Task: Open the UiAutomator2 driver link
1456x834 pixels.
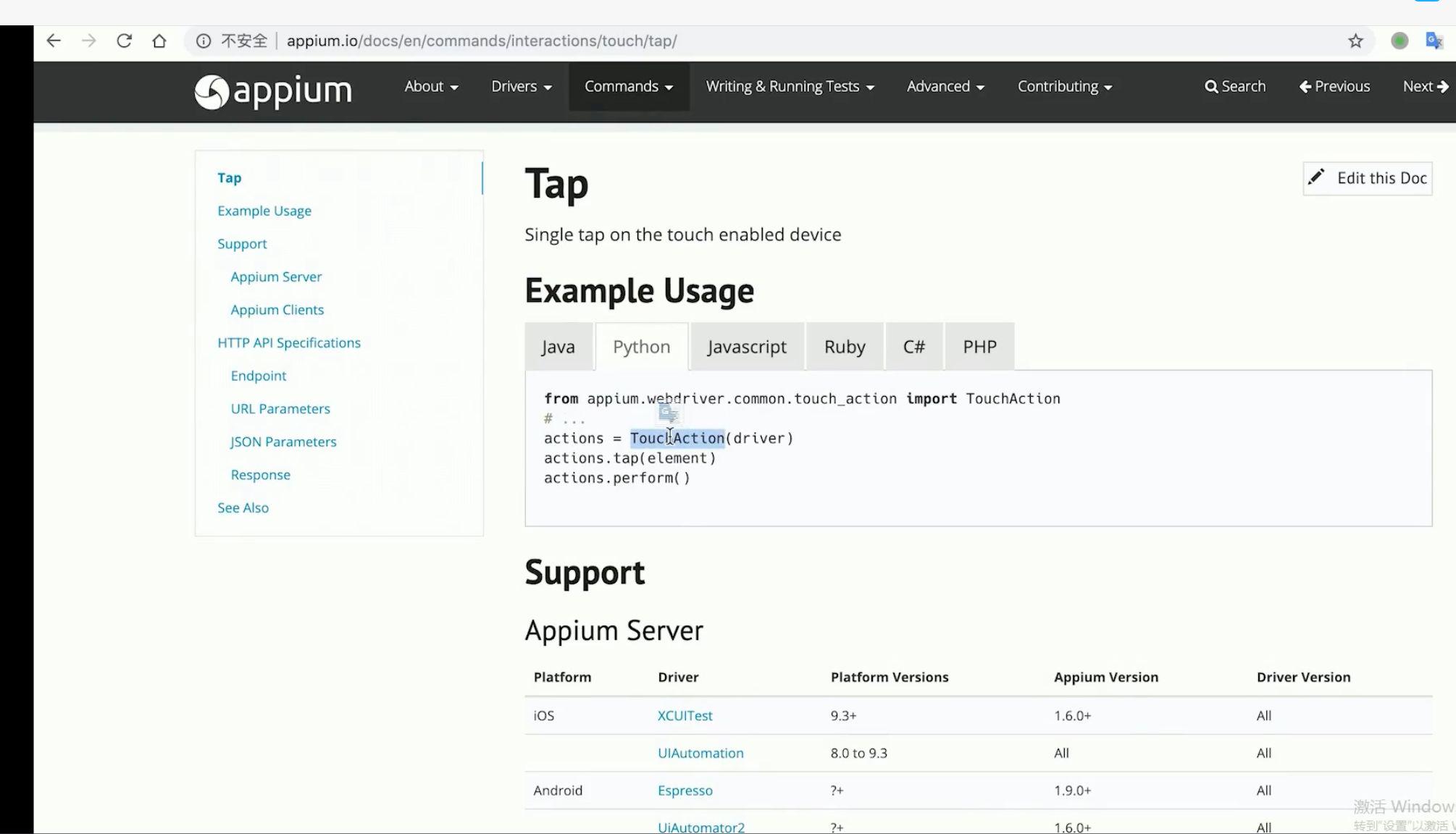Action: [x=701, y=827]
